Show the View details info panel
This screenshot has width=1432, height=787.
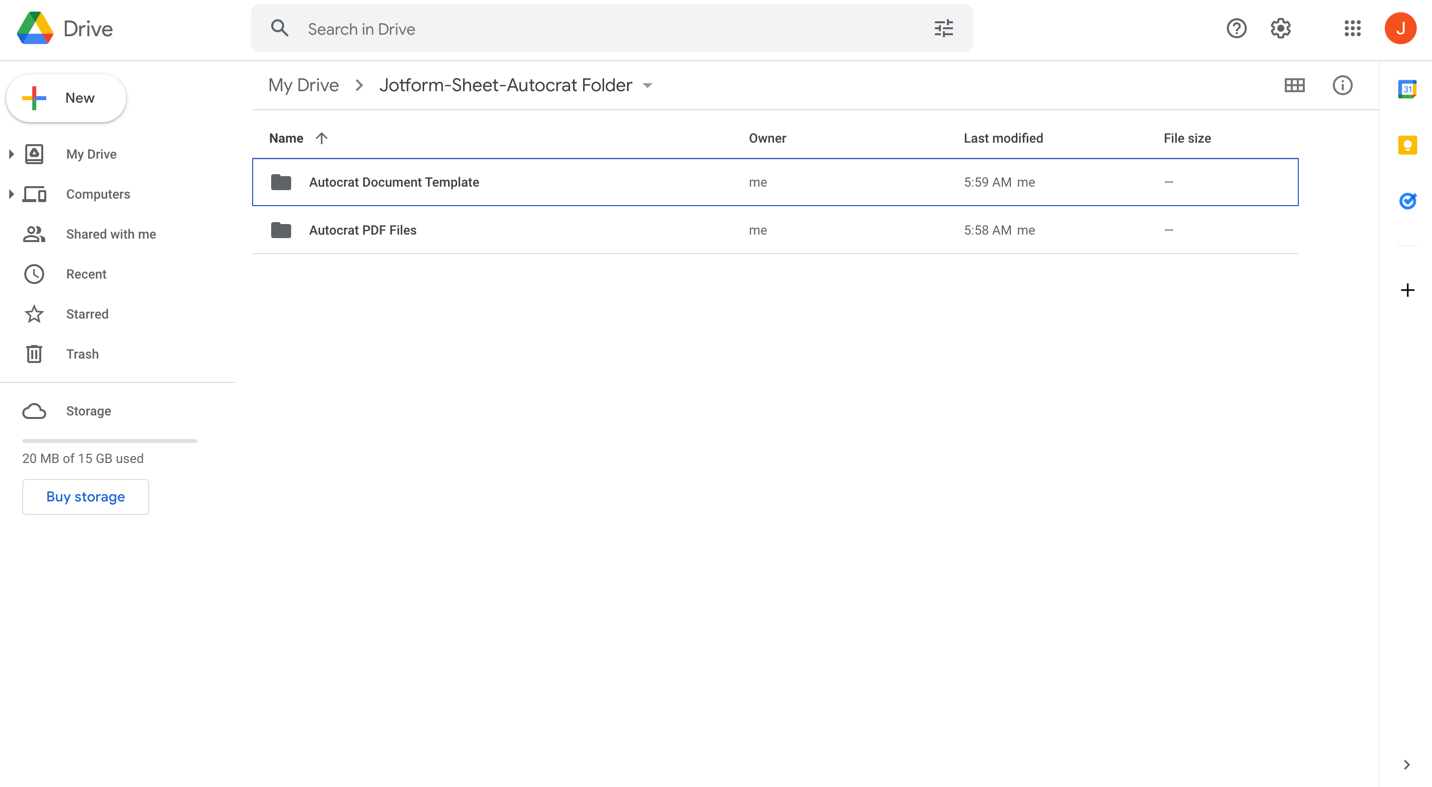pos(1342,85)
